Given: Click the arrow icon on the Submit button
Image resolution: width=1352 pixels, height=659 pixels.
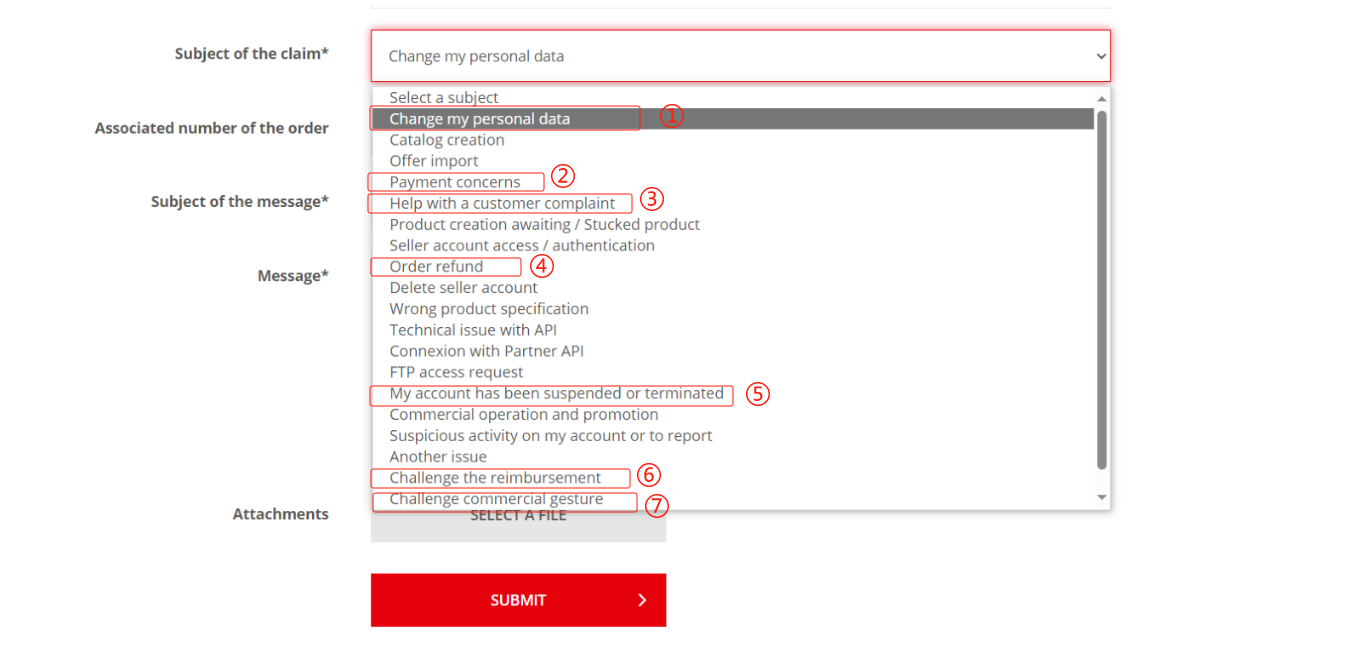Looking at the screenshot, I should 642,600.
